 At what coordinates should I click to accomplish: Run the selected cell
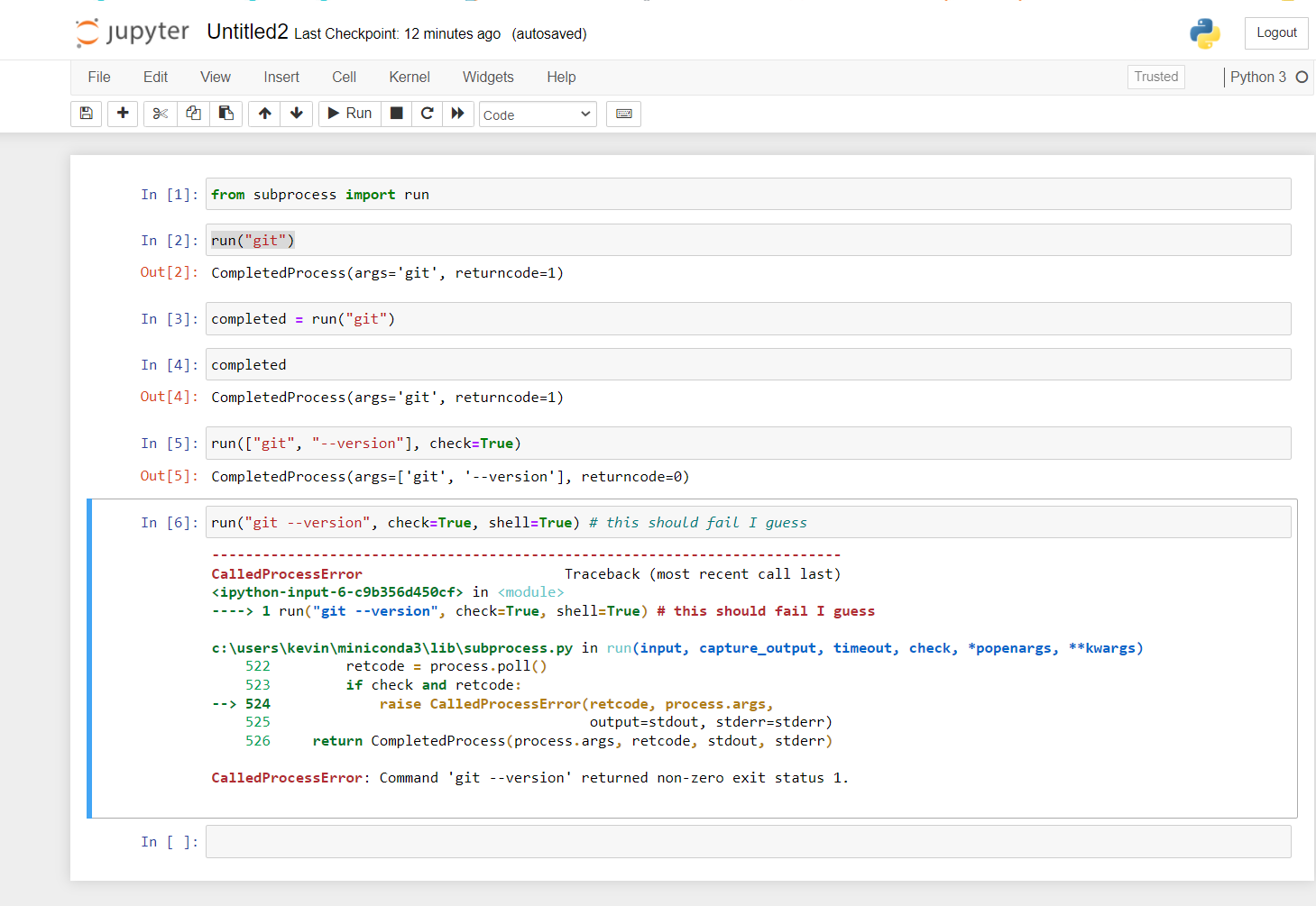[x=349, y=114]
